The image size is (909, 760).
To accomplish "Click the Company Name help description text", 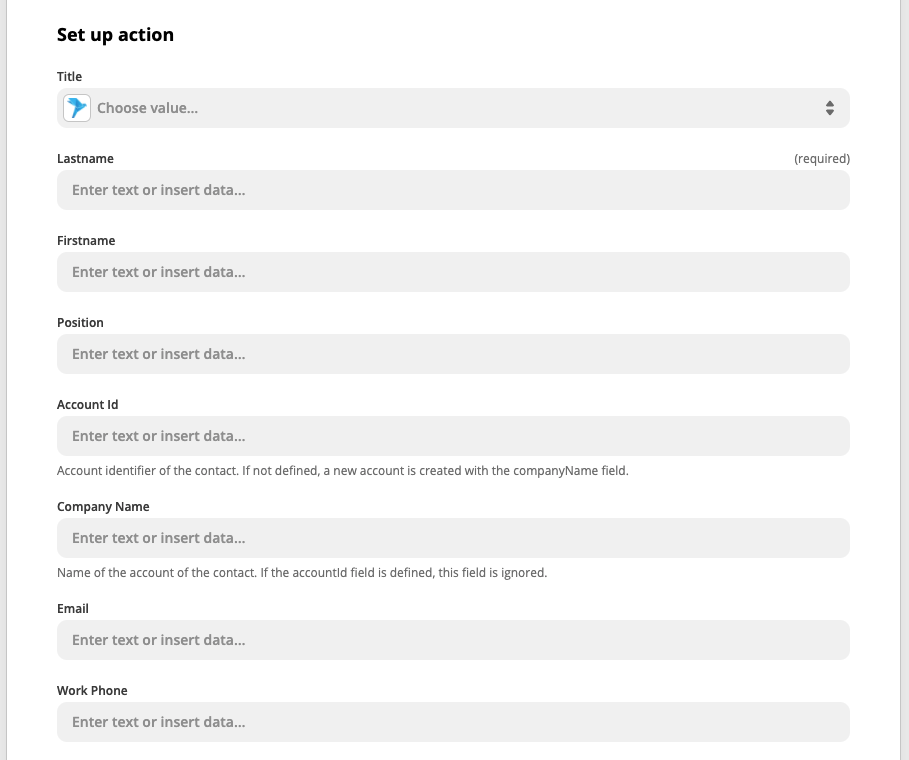I will click(x=301, y=573).
